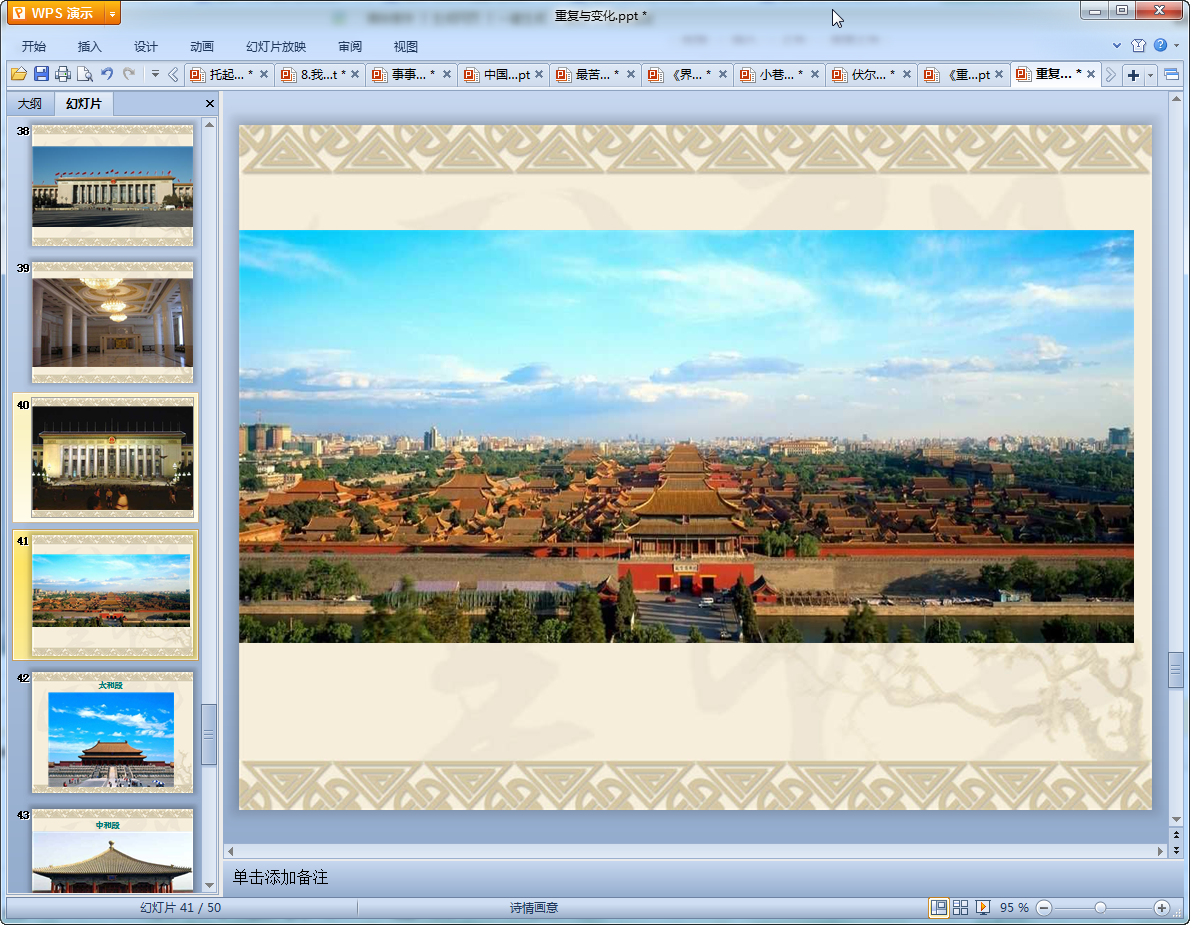The image size is (1190, 925).
Task: Switch to the 大纲 outline tab
Action: tap(30, 104)
